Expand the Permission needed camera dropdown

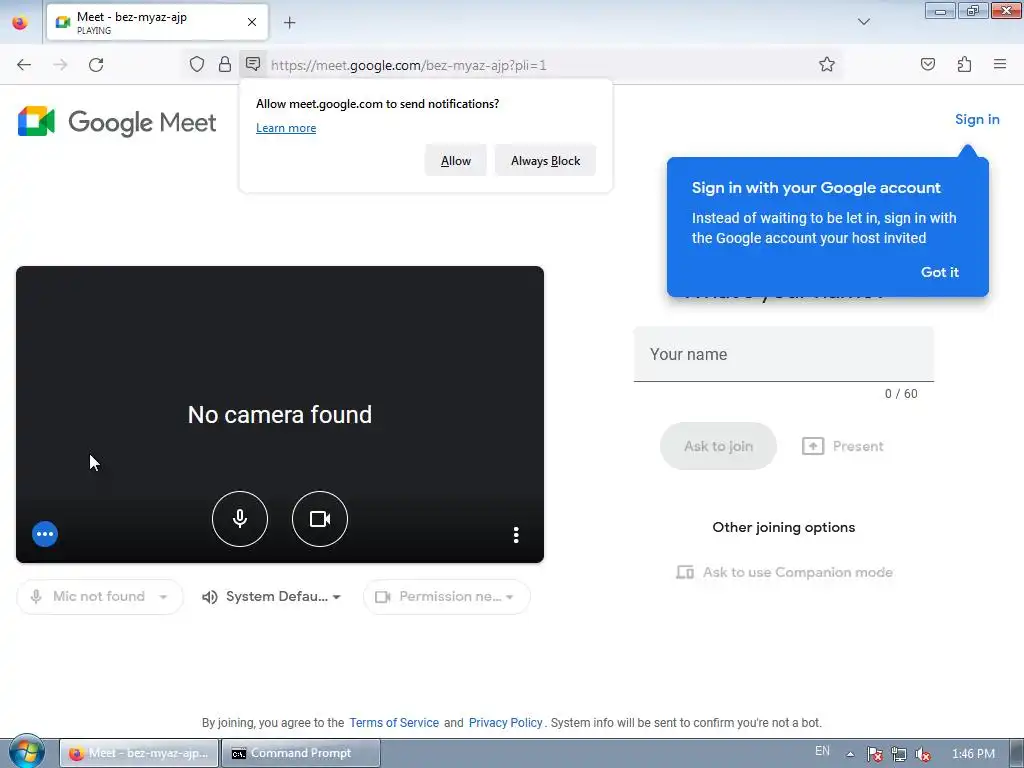[x=447, y=596]
